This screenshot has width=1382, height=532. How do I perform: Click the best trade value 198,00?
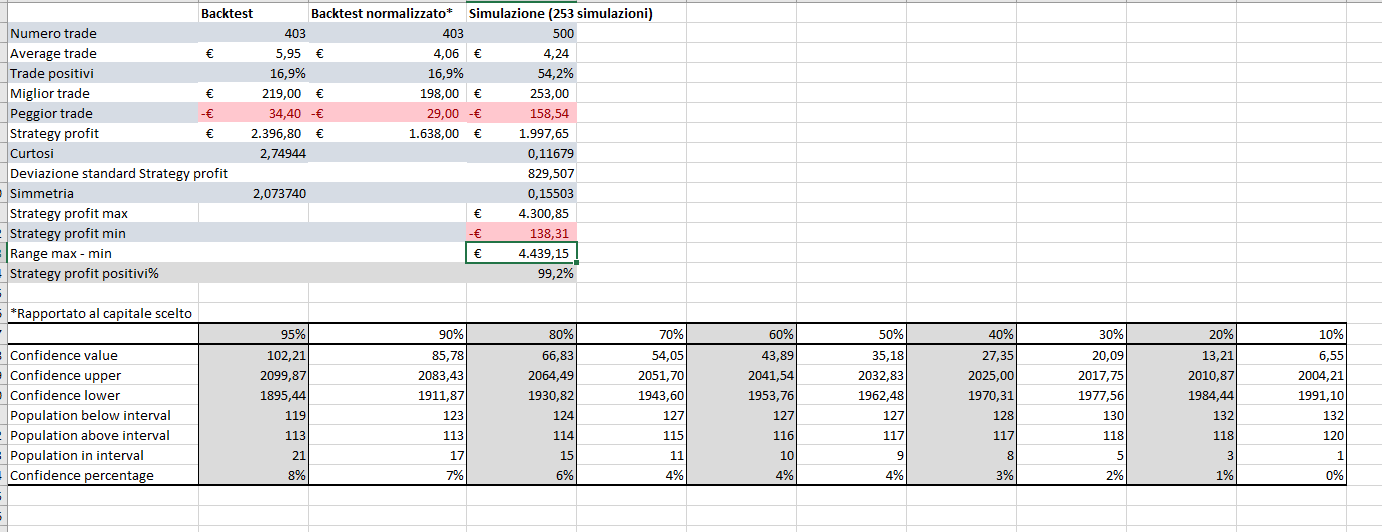coord(387,94)
